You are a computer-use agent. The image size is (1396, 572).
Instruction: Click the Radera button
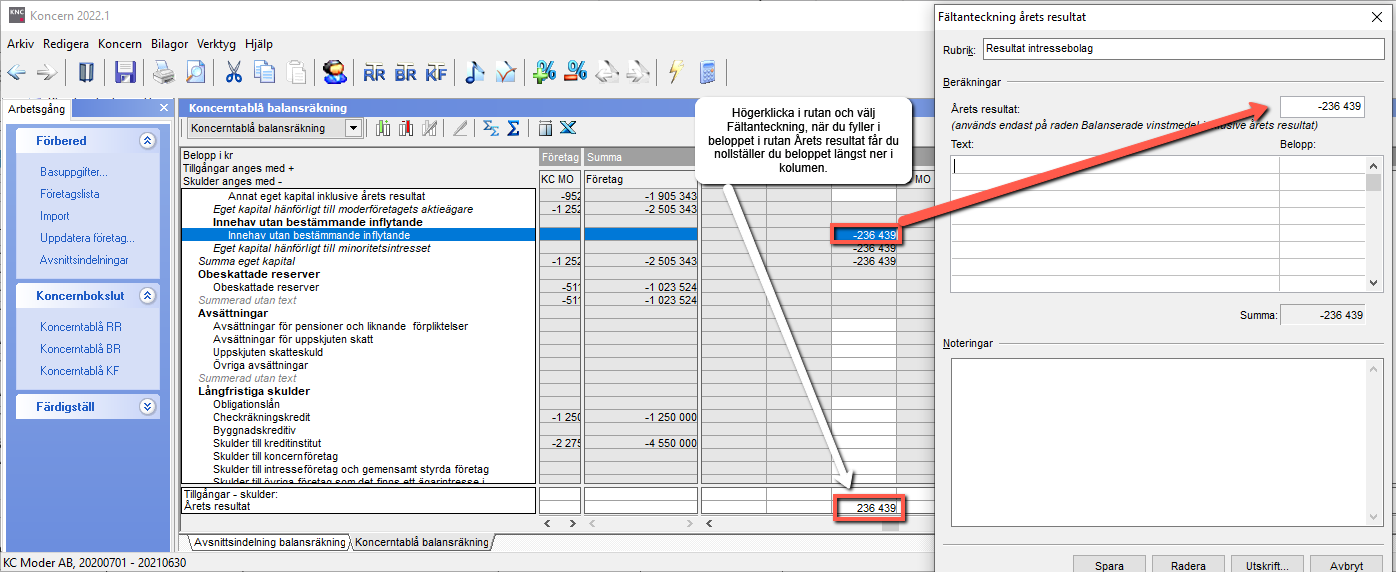tap(1188, 565)
